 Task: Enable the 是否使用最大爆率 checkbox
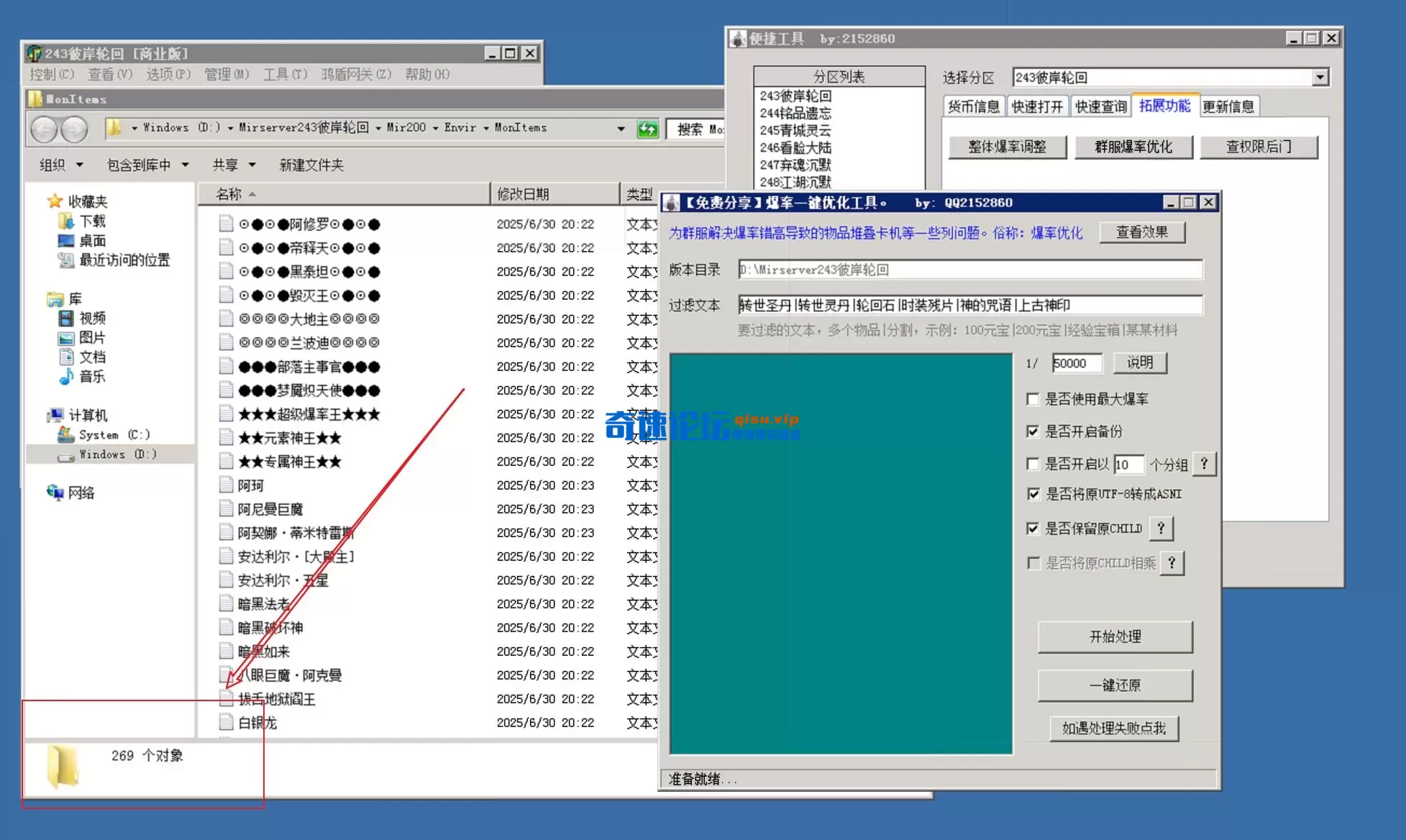tap(1033, 399)
